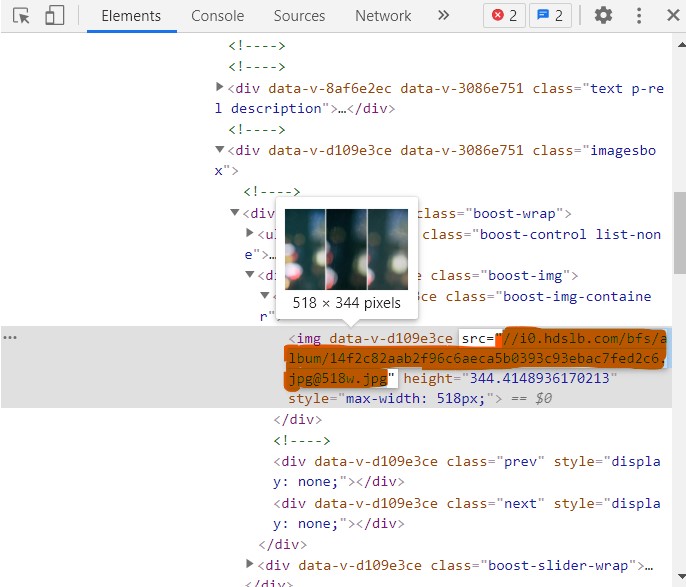The height and width of the screenshot is (587, 686).
Task: Collapse the boost-img div node
Action: 251,276
